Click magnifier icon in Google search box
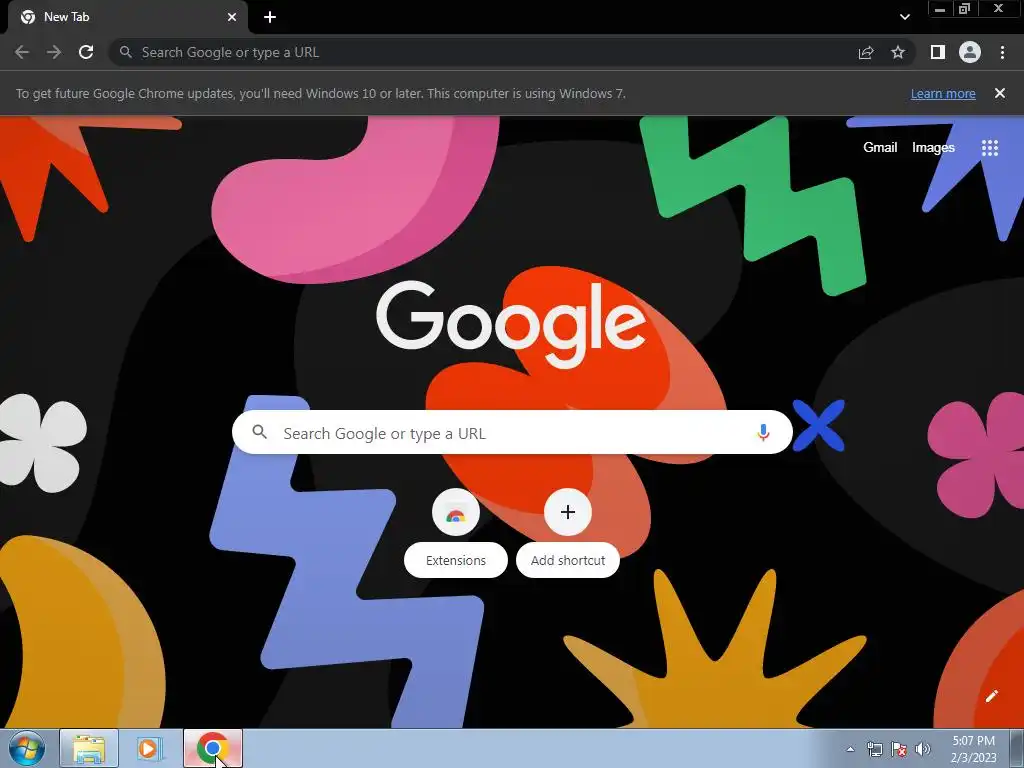 tap(259, 432)
